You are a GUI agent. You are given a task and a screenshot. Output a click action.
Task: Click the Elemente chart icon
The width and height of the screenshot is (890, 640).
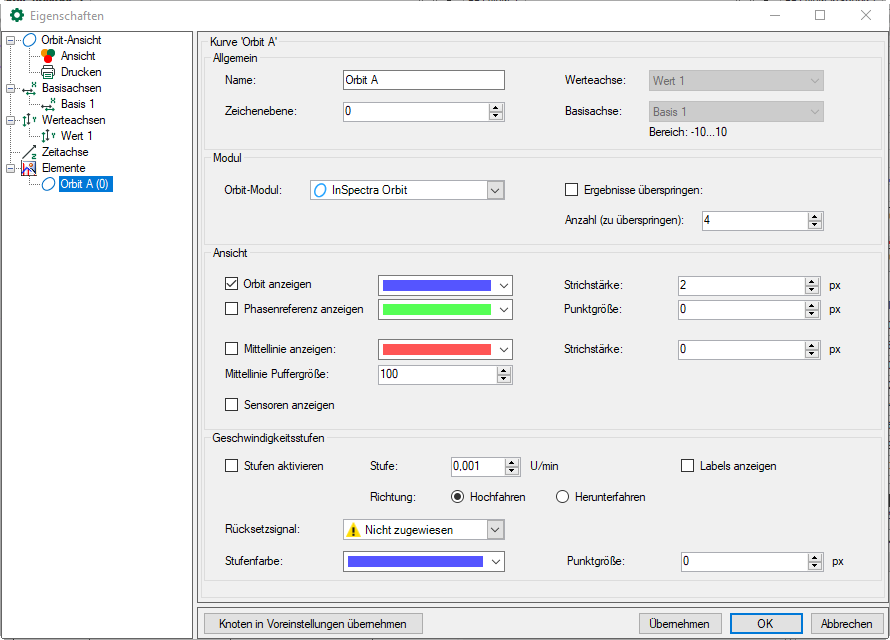click(x=29, y=168)
